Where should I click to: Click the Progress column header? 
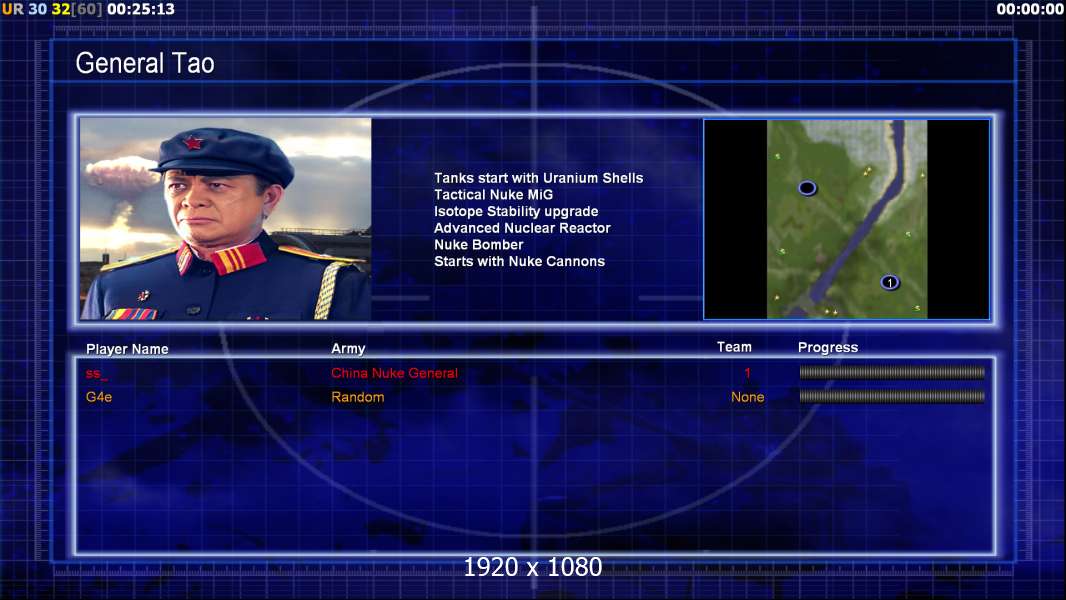[827, 347]
